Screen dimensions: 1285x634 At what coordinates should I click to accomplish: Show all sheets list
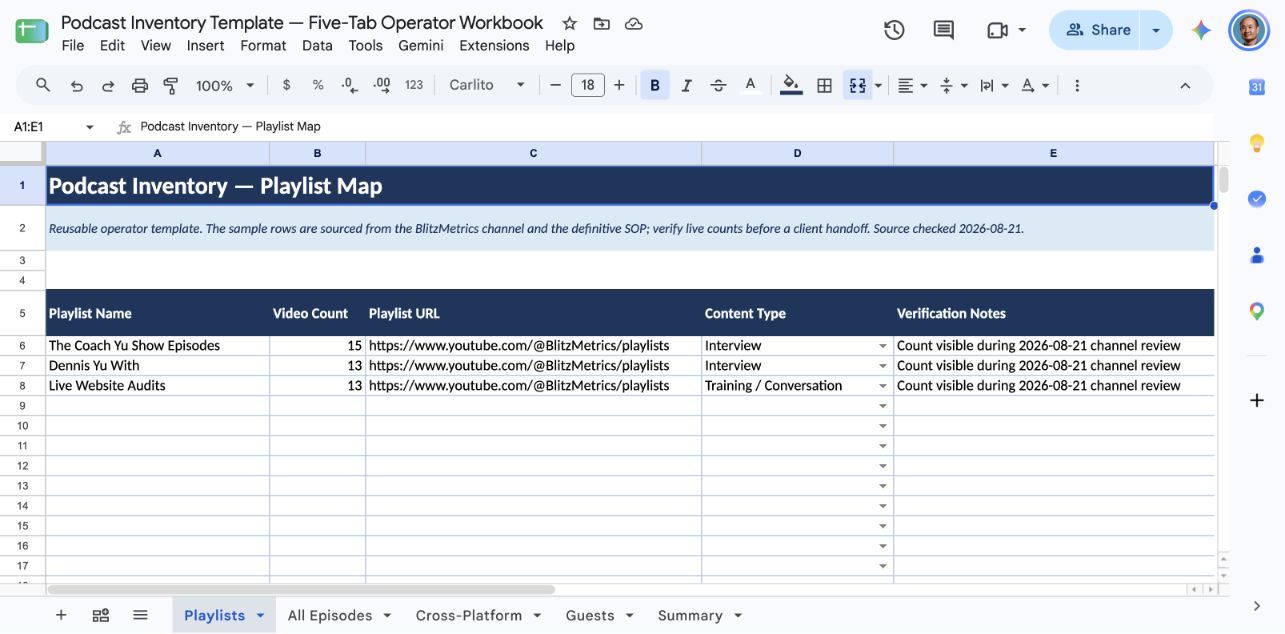pyautogui.click(x=140, y=615)
